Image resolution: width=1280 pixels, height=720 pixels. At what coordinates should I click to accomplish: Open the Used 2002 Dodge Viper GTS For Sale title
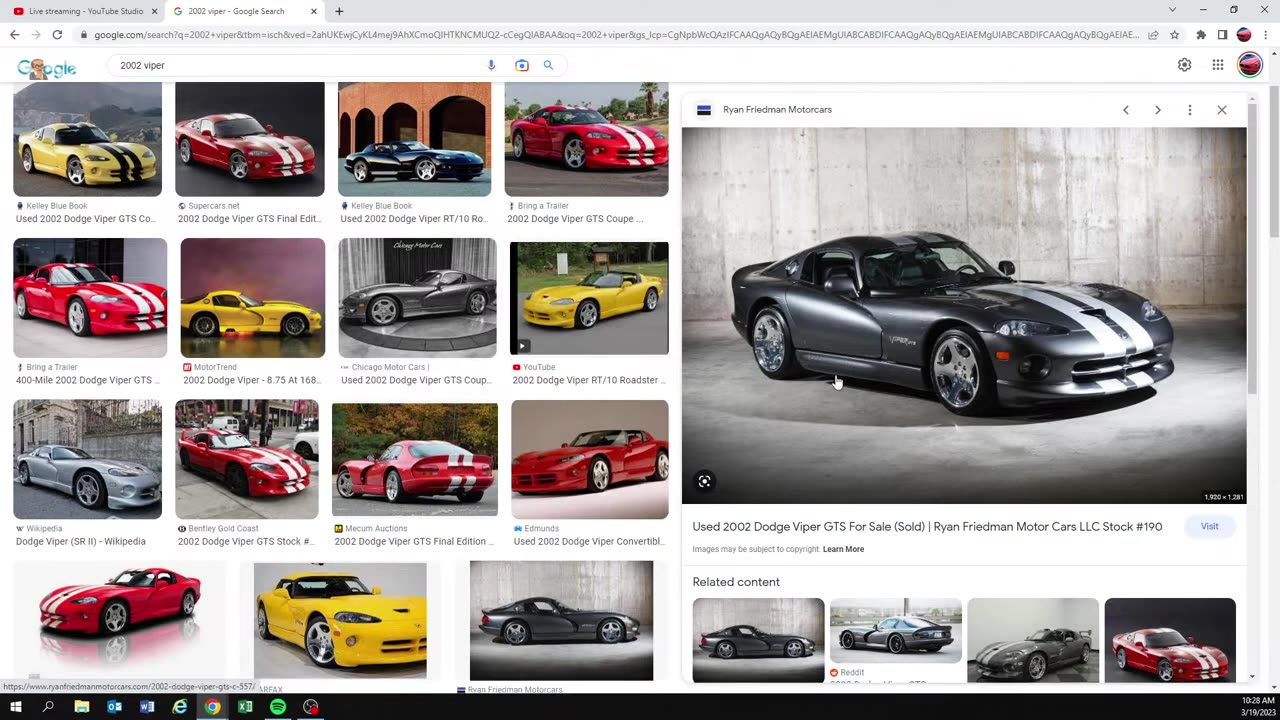point(927,527)
